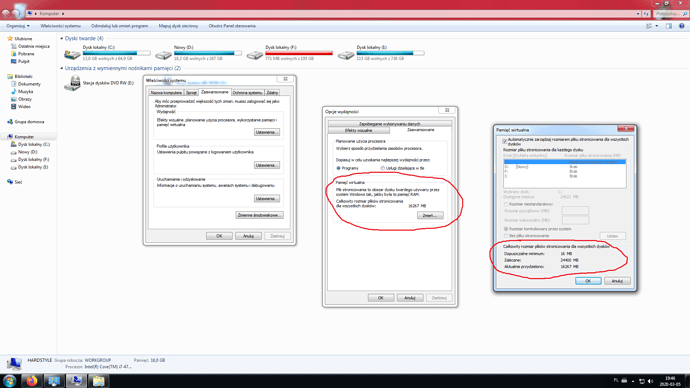Change view with the view icon
Screen dimensions: 690x388
click(x=649, y=26)
